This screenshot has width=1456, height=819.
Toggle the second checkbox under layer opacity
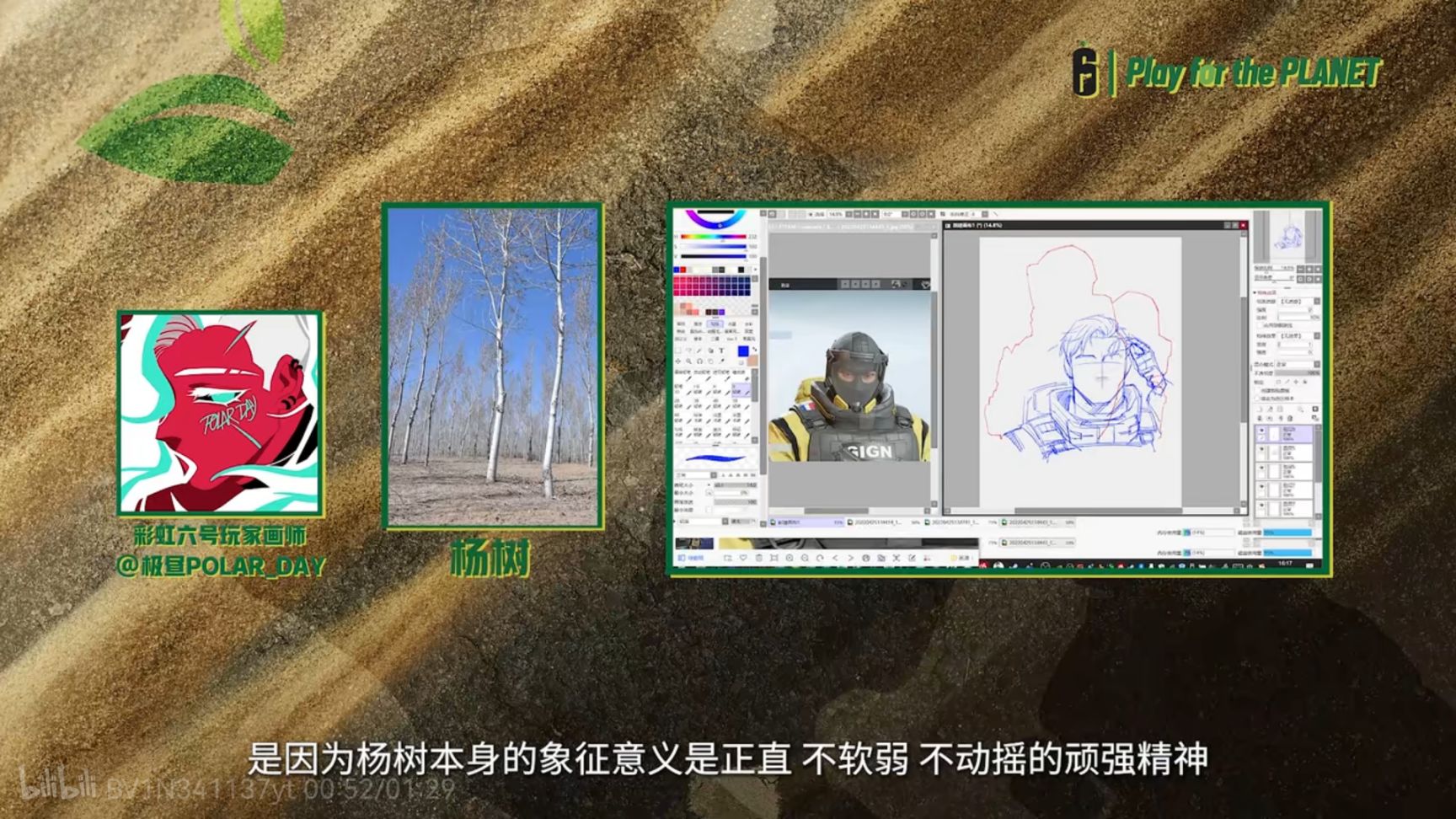click(1257, 399)
